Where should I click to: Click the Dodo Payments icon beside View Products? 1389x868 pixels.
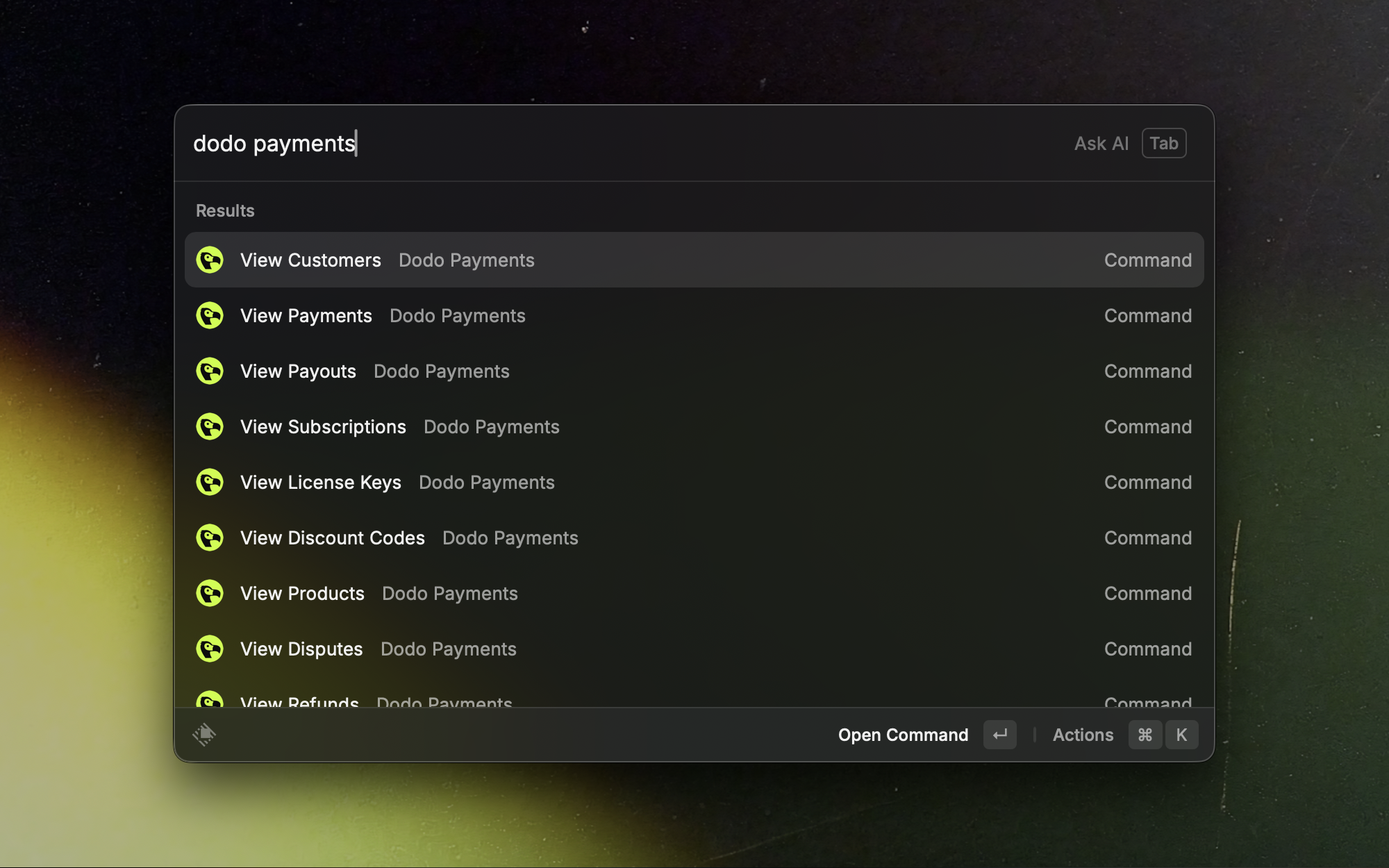pos(210,593)
